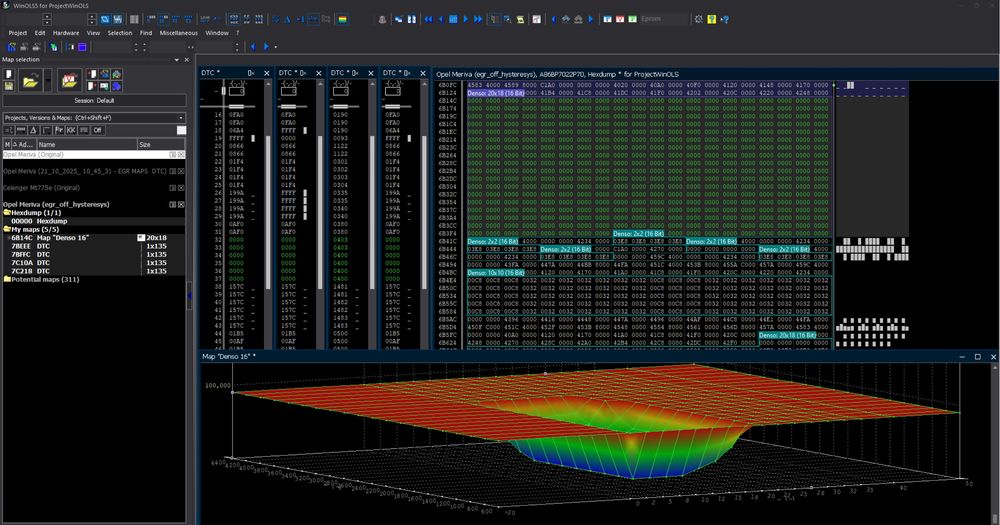Open Projects, Versions & Maps dropdown
Screen dimensions: 1000x525
pyautogui.click(x=181, y=117)
